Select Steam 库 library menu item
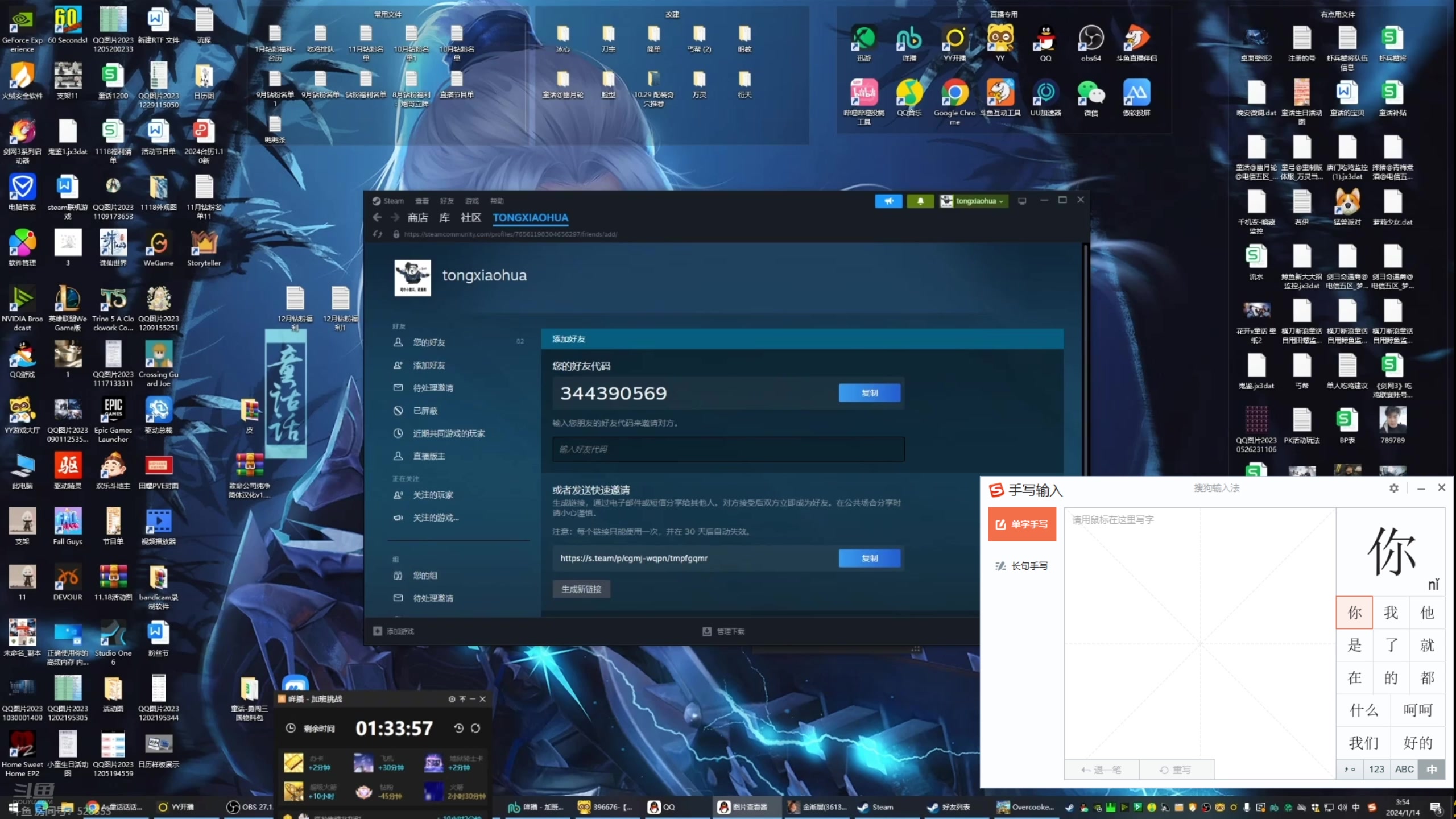This screenshot has height=819, width=1456. (444, 218)
